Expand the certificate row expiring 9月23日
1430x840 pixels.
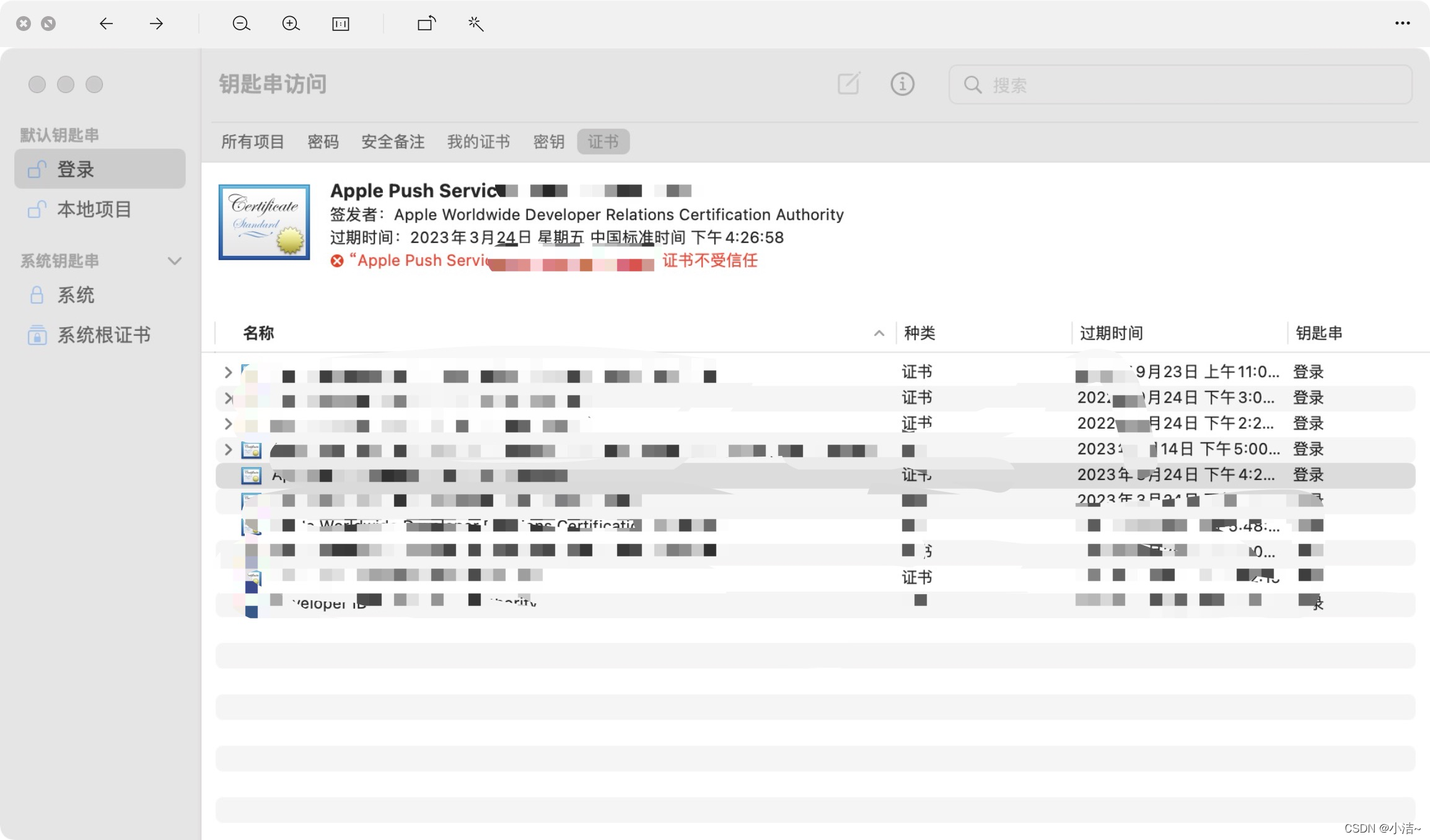[228, 372]
